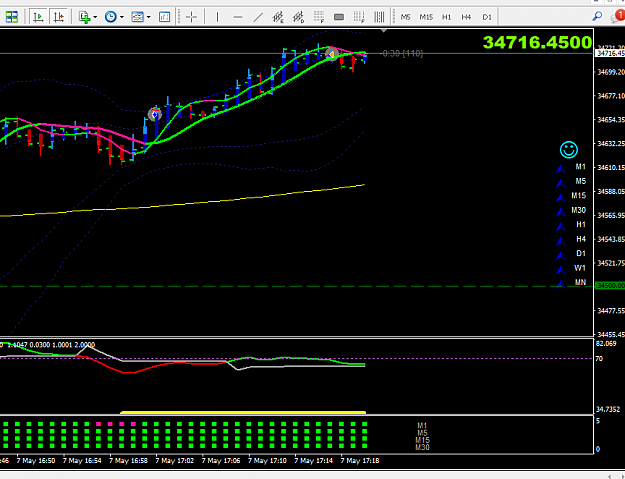Click the chart shift triangle marker at top
This screenshot has height=479, width=625.
384,31
